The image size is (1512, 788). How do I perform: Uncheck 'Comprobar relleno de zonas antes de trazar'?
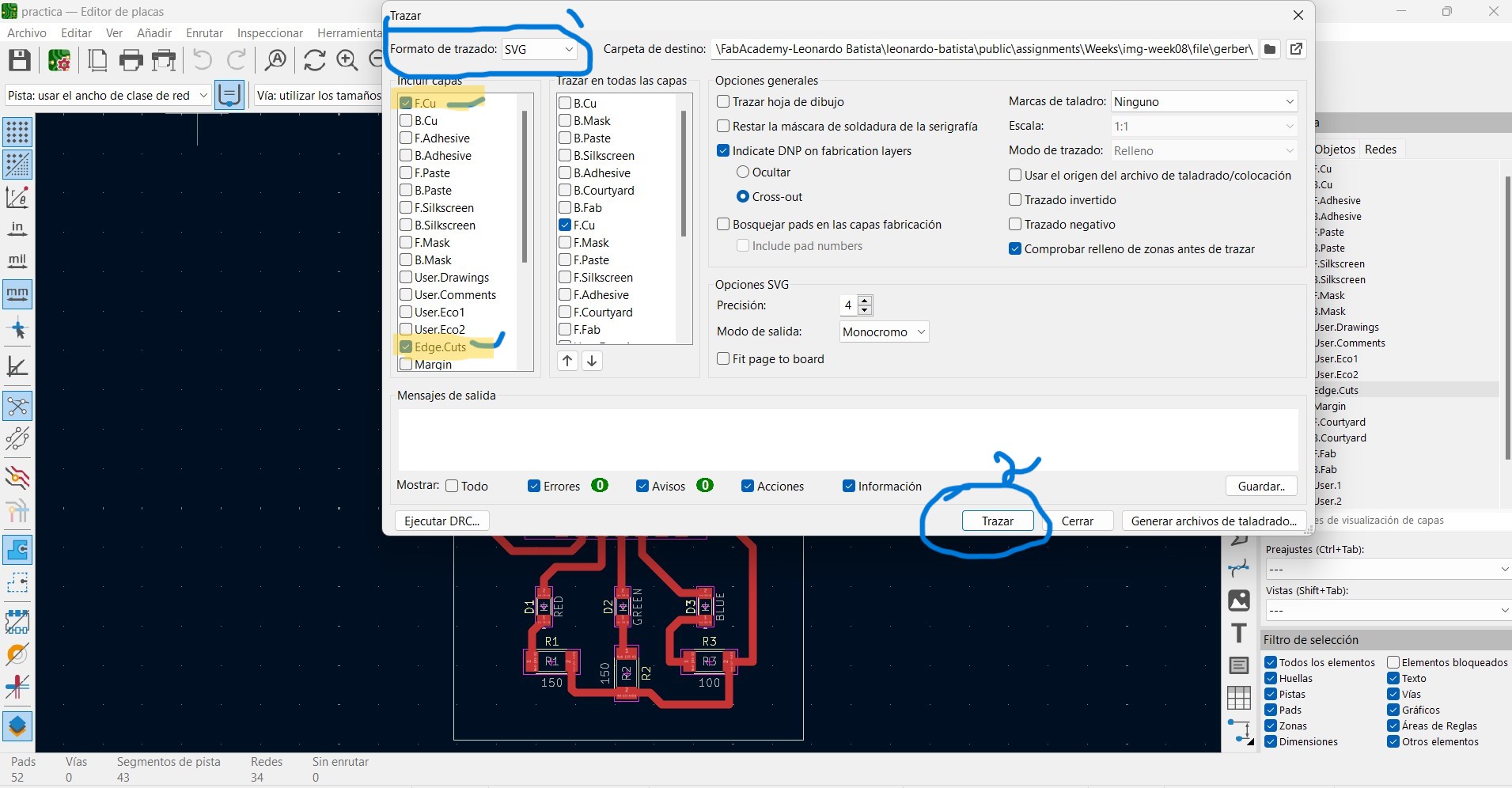[x=1015, y=248]
